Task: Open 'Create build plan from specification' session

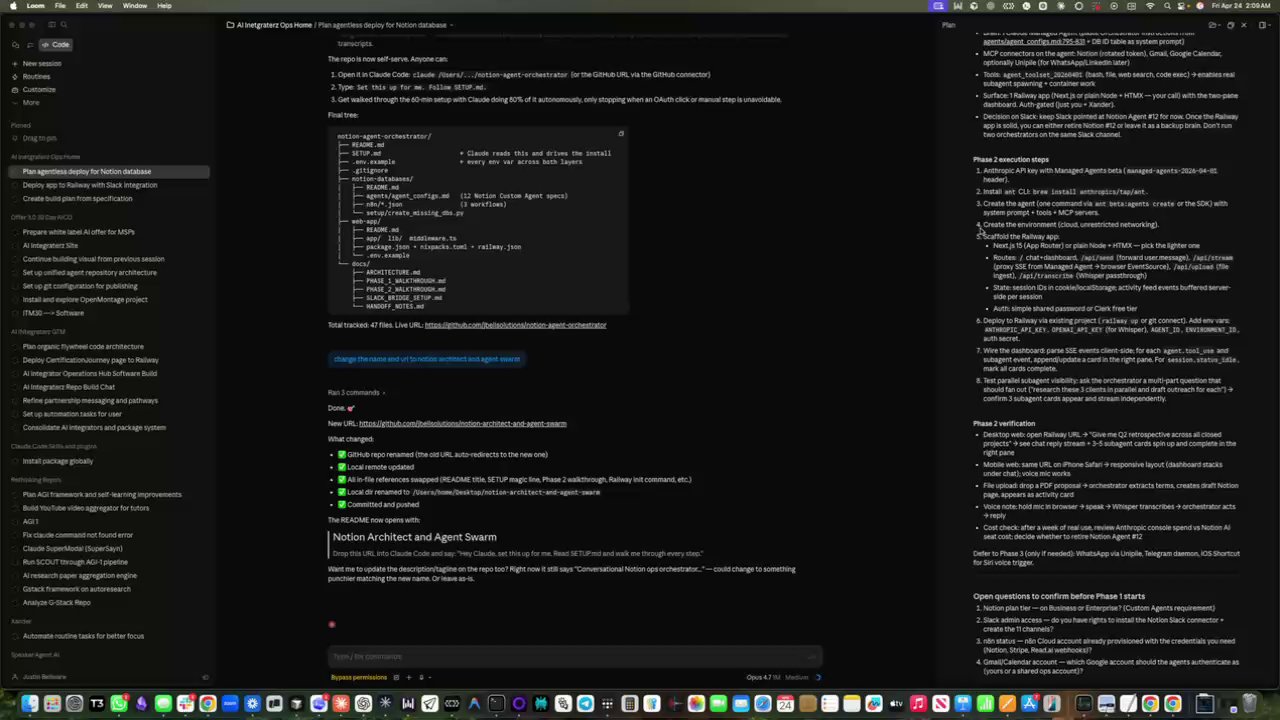Action: point(77,199)
